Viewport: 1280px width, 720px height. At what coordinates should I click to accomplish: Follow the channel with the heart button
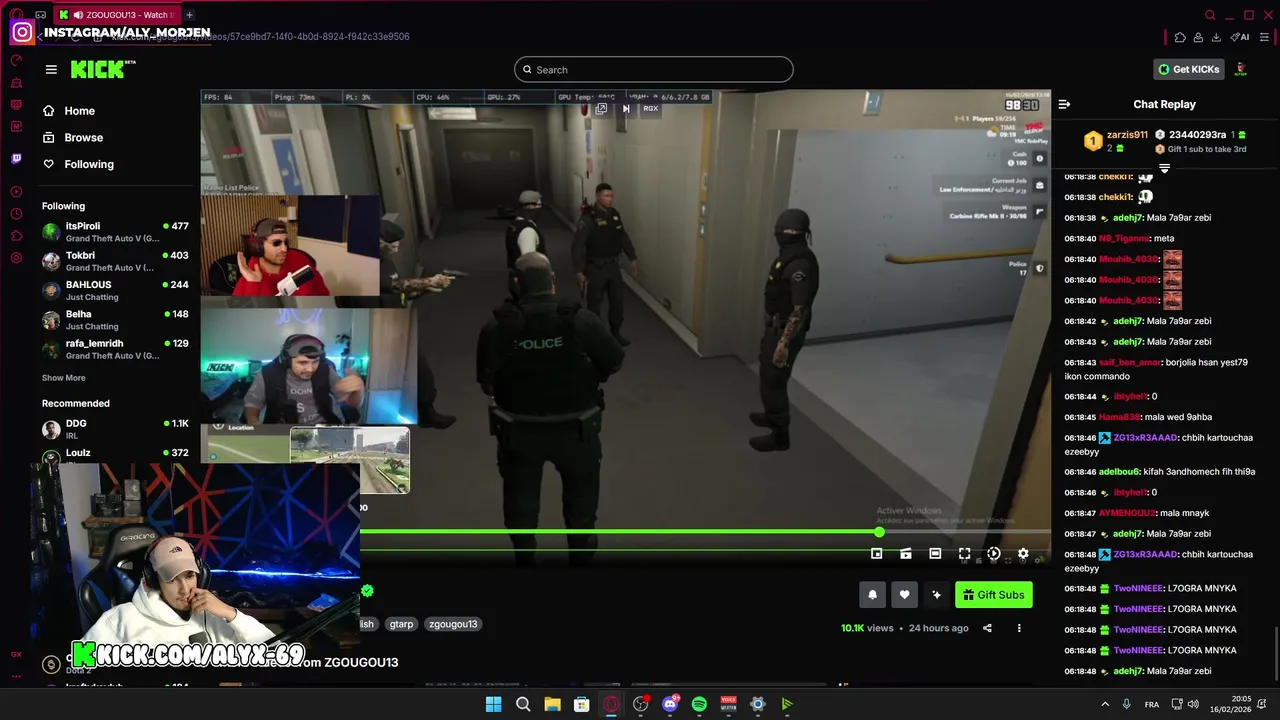pyautogui.click(x=904, y=595)
